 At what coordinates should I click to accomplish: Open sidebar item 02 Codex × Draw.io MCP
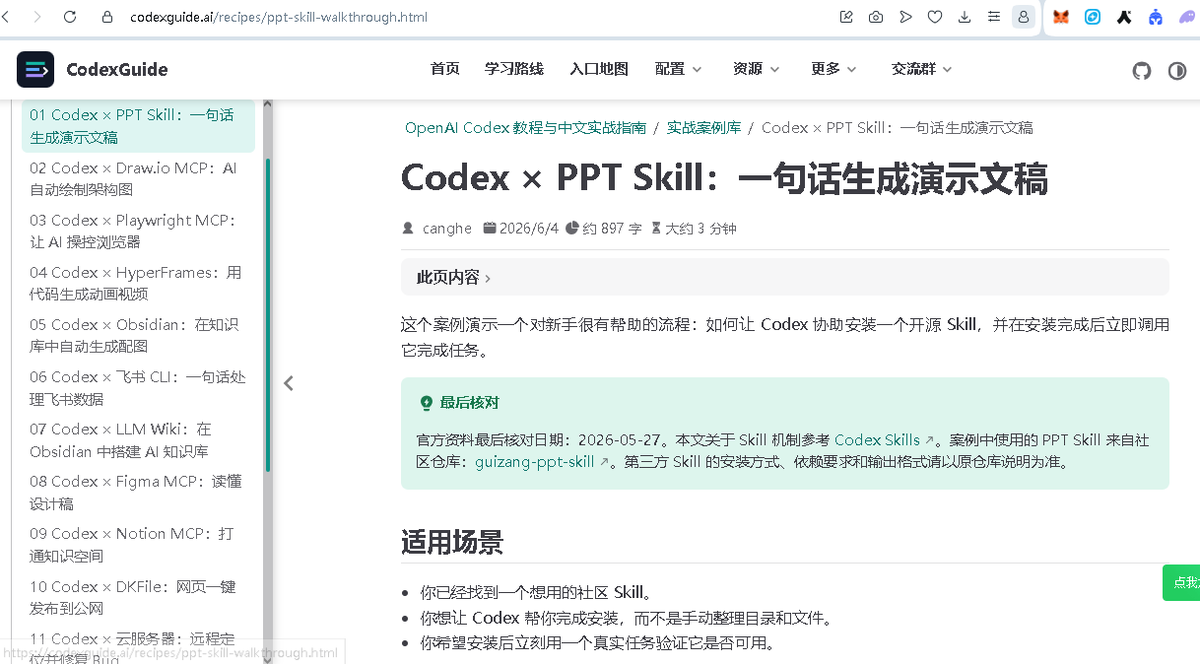138,178
